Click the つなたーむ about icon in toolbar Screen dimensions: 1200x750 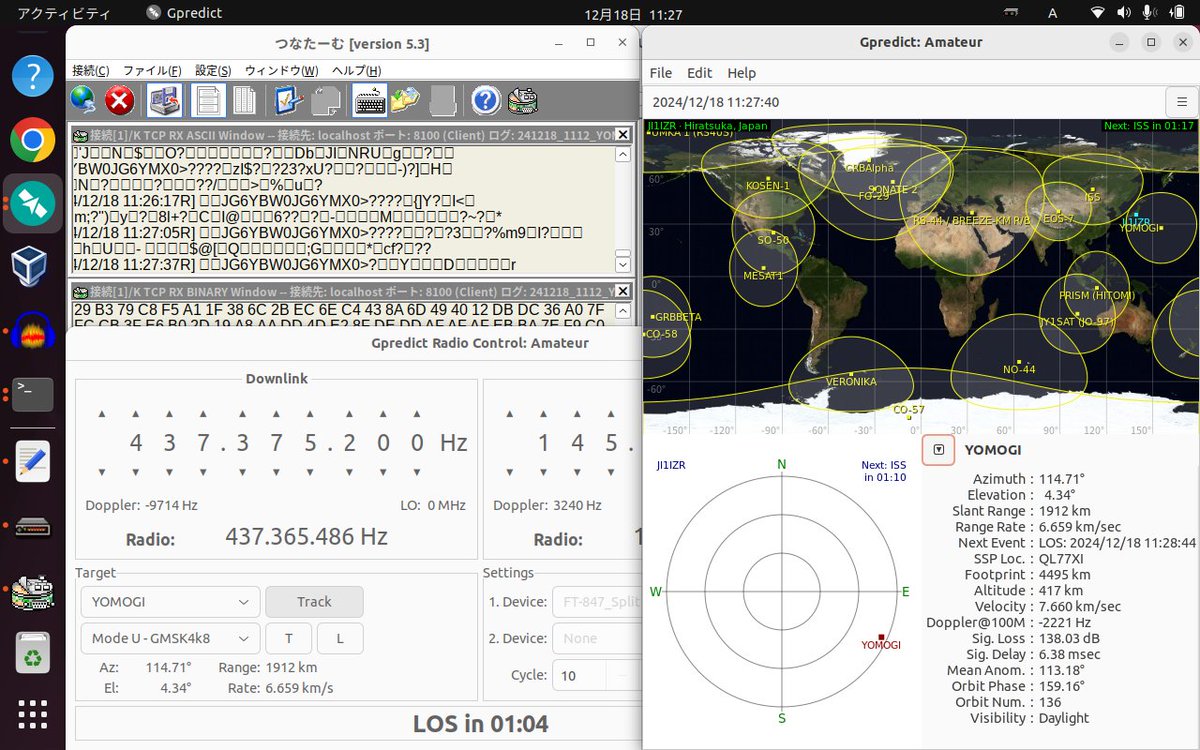click(x=522, y=100)
